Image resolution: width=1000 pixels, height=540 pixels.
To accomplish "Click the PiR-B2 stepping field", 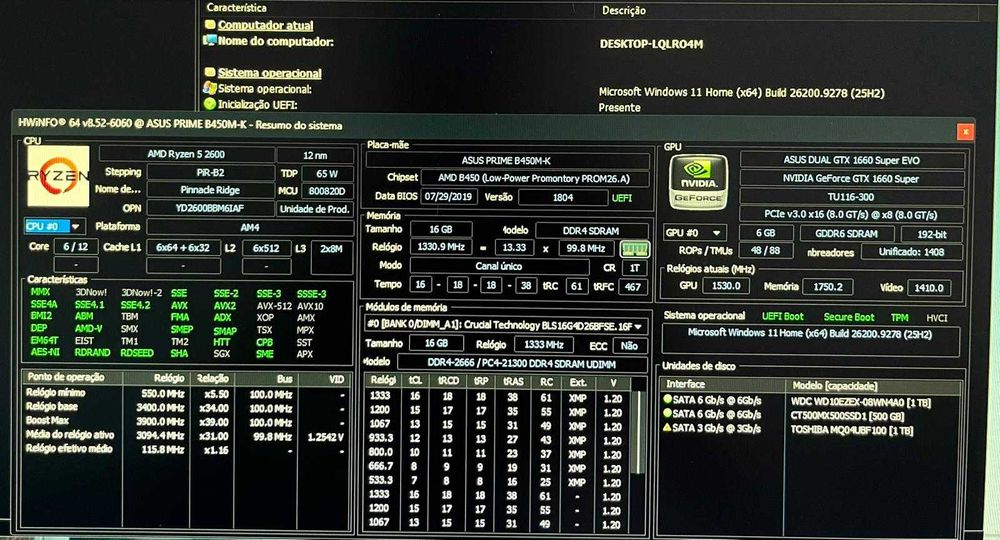I will tap(210, 172).
